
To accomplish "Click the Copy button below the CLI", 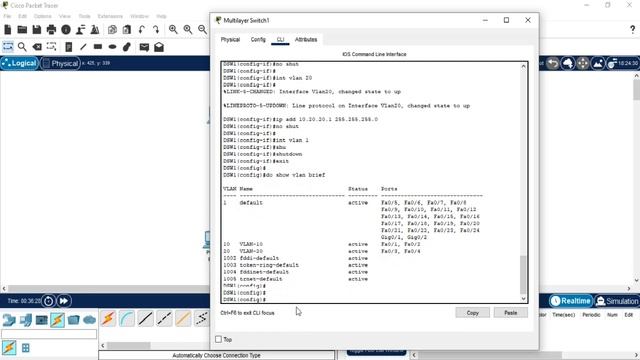I will [x=472, y=313].
